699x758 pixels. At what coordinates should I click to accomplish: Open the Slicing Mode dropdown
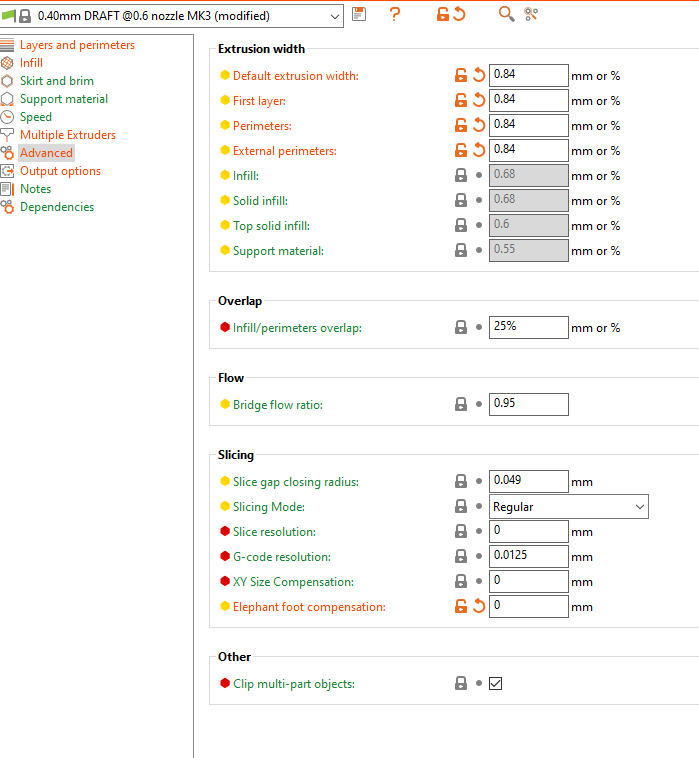click(568, 507)
